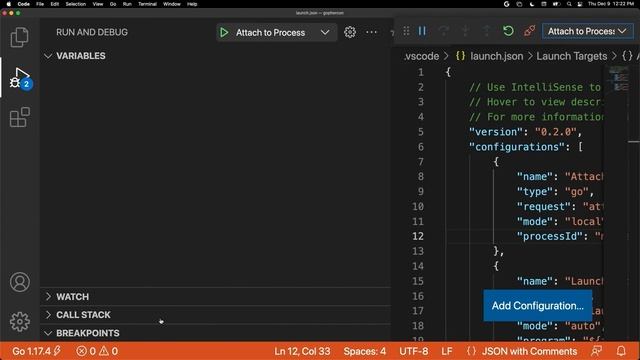The height and width of the screenshot is (360, 640).
Task: Select .vscode in the breadcrumb
Action: pyautogui.click(x=421, y=56)
